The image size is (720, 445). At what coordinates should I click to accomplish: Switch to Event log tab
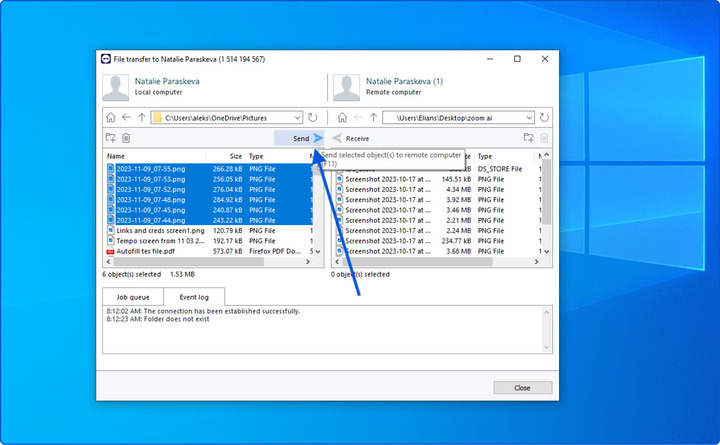click(x=194, y=297)
